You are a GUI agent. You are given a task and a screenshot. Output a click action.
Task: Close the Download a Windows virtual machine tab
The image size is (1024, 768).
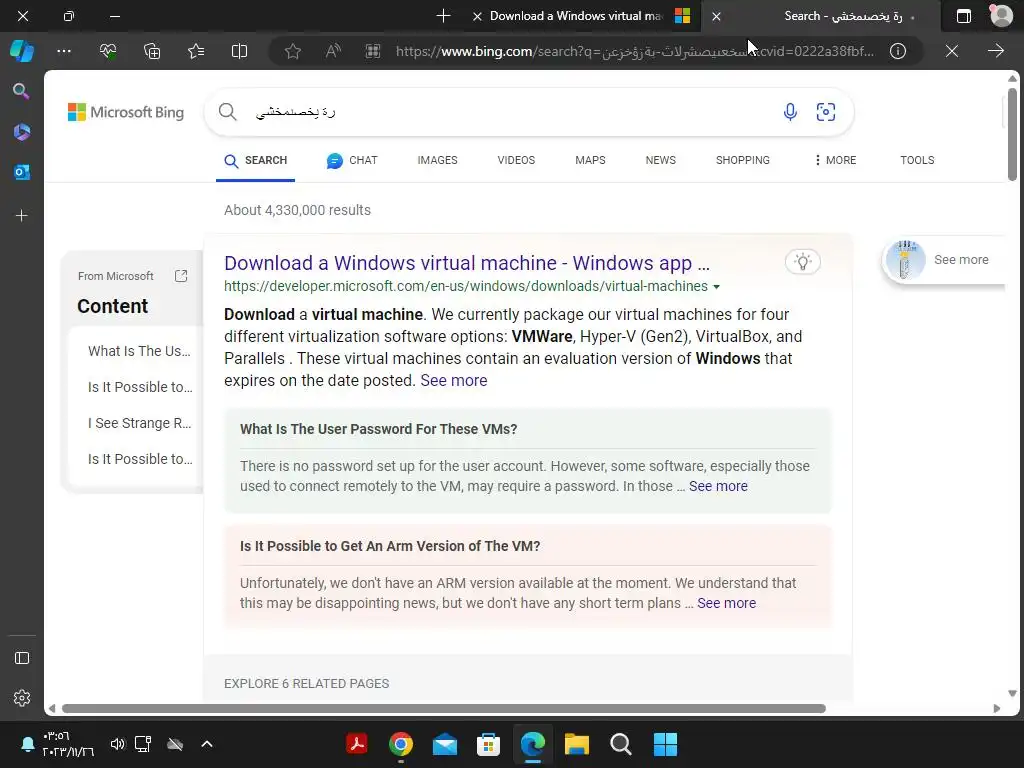coord(477,16)
